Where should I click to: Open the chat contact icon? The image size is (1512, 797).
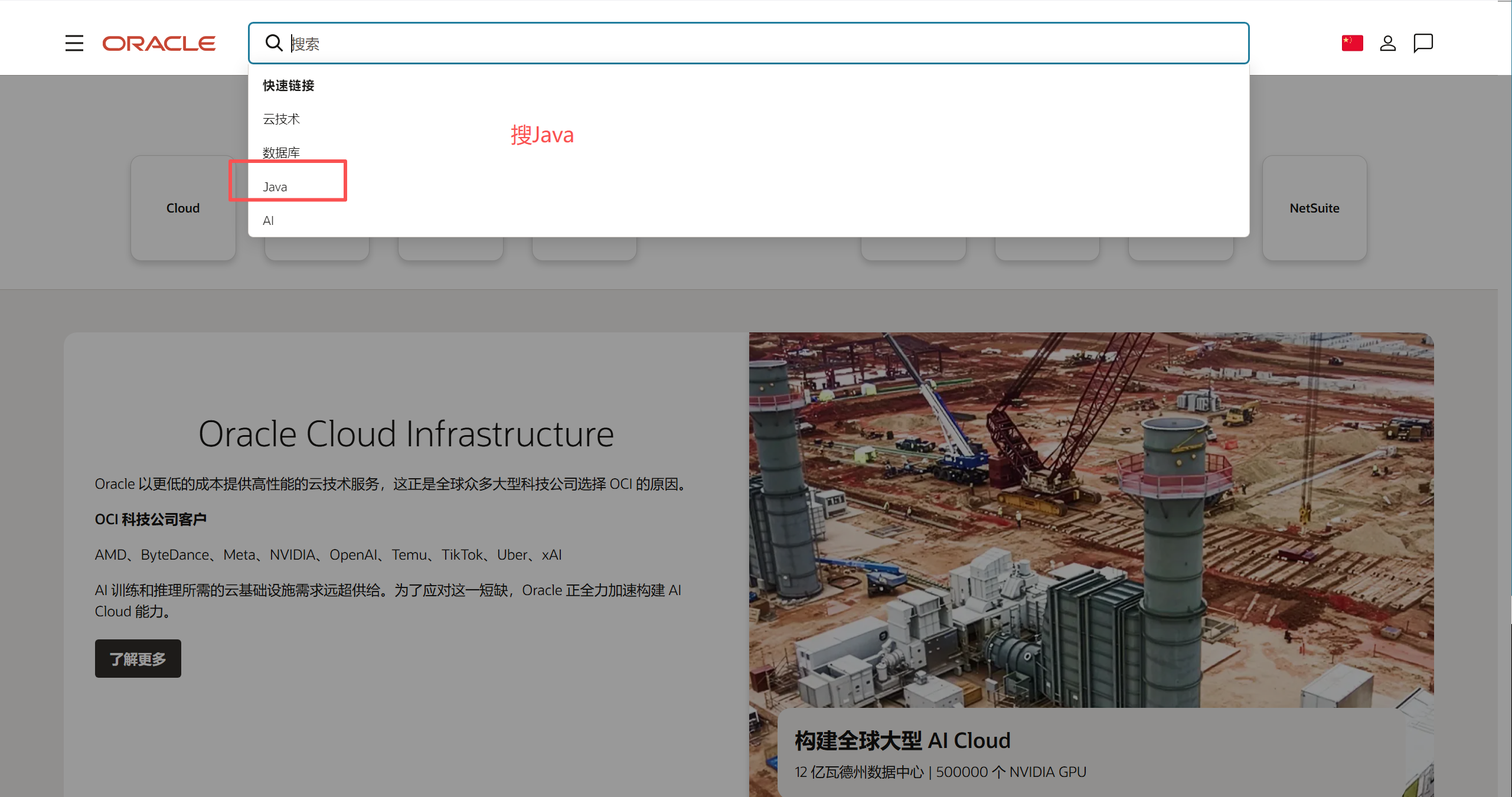tap(1423, 43)
